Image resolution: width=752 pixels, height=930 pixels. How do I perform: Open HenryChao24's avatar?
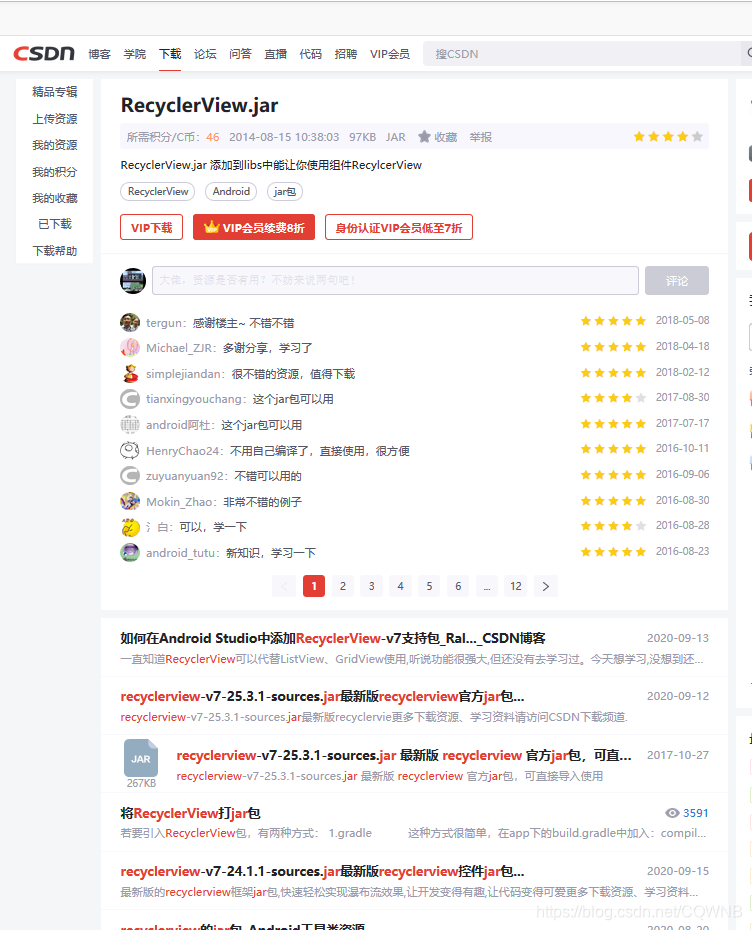[x=130, y=451]
